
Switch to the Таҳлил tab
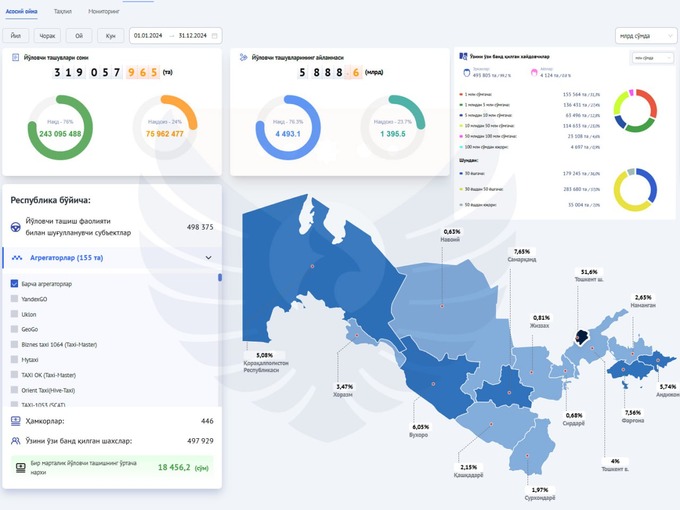[63, 10]
